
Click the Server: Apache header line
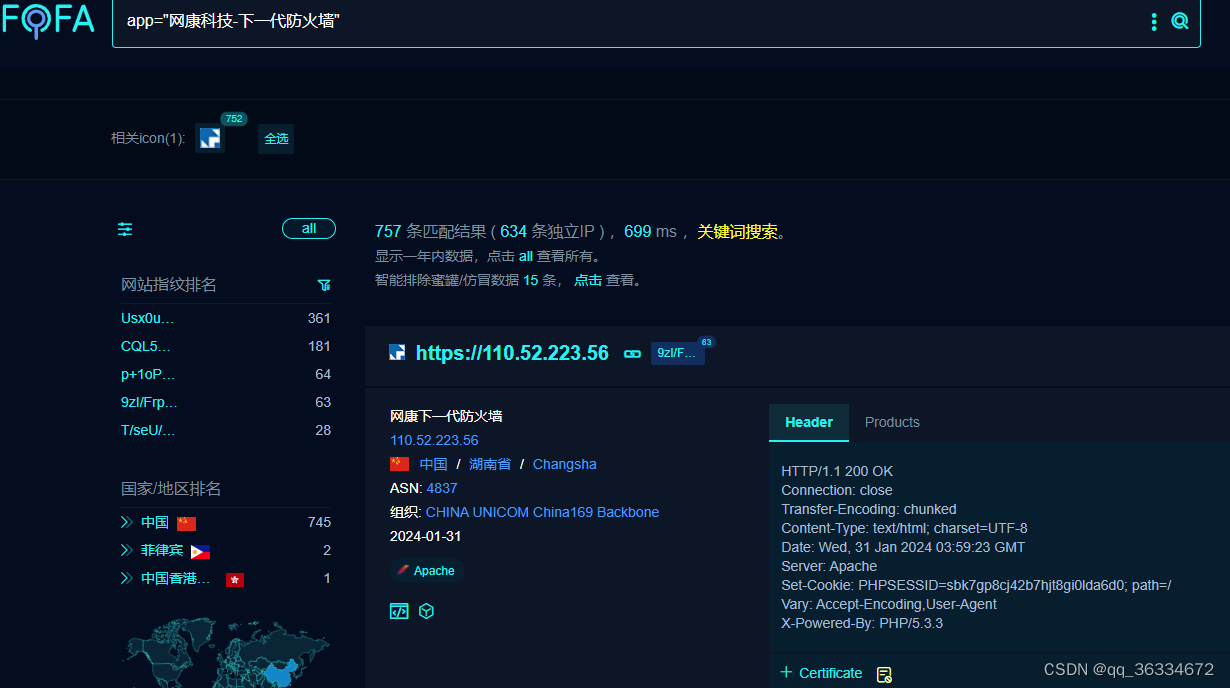829,566
